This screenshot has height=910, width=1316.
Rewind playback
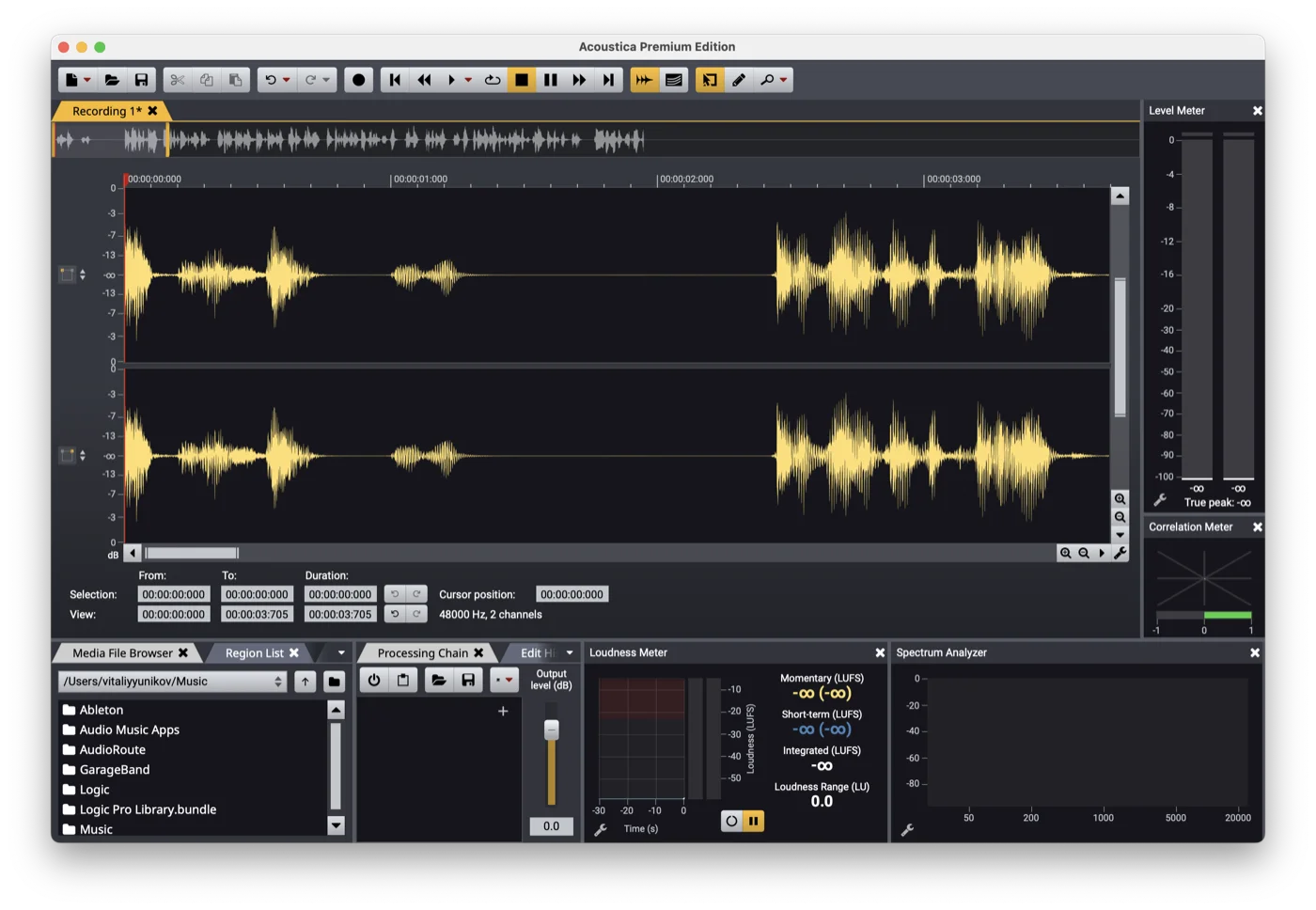(x=424, y=80)
